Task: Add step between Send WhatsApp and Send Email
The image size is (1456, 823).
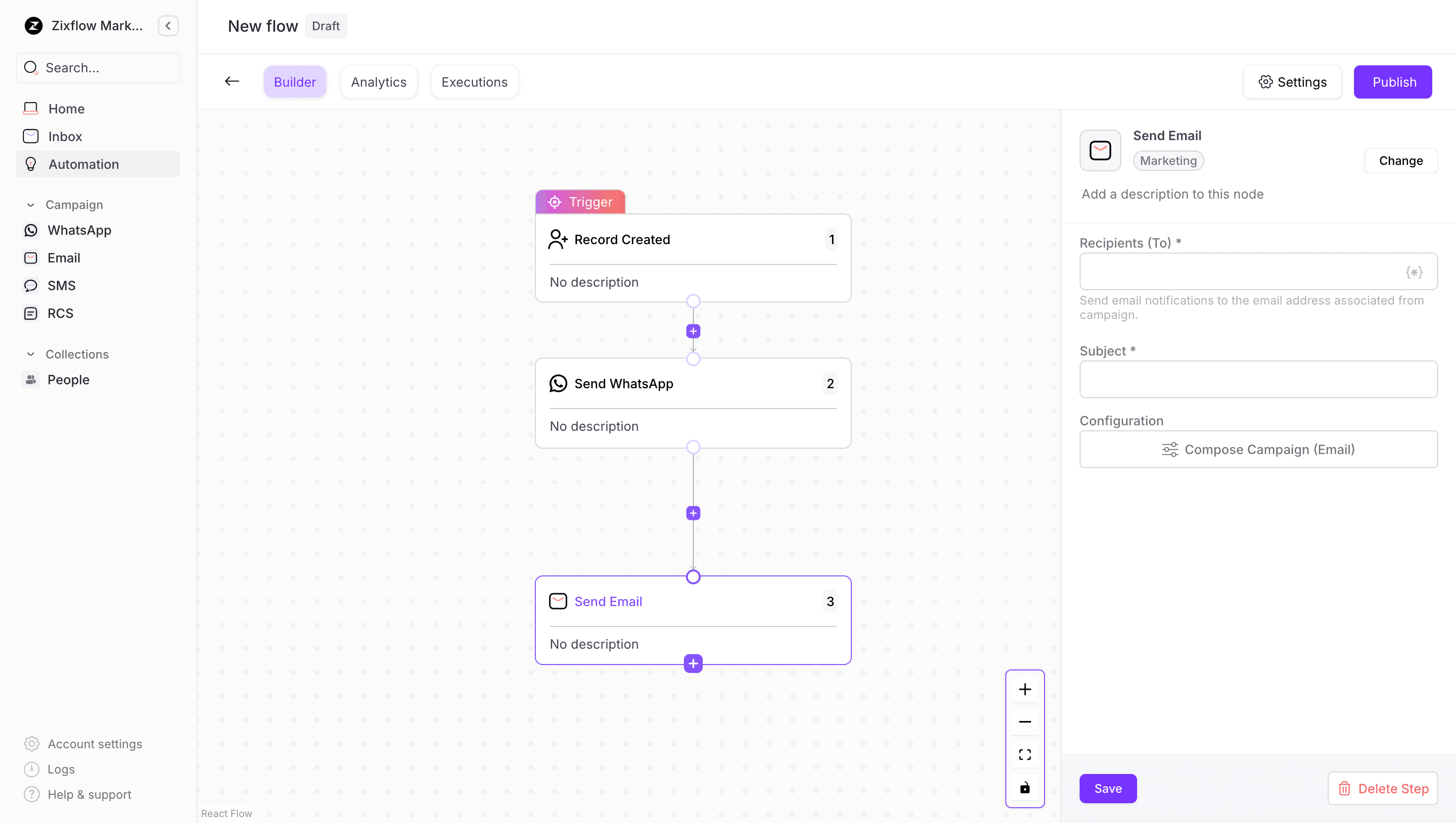Action: (693, 513)
